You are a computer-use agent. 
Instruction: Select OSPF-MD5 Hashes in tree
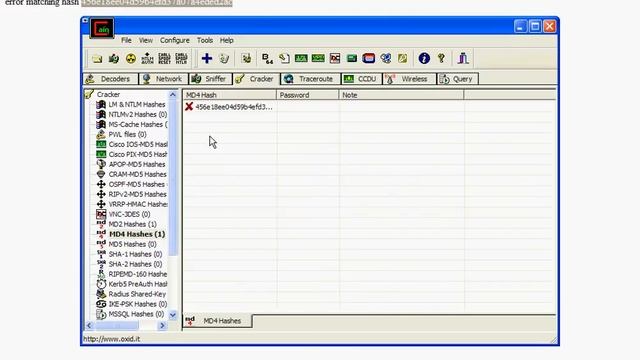pos(138,184)
